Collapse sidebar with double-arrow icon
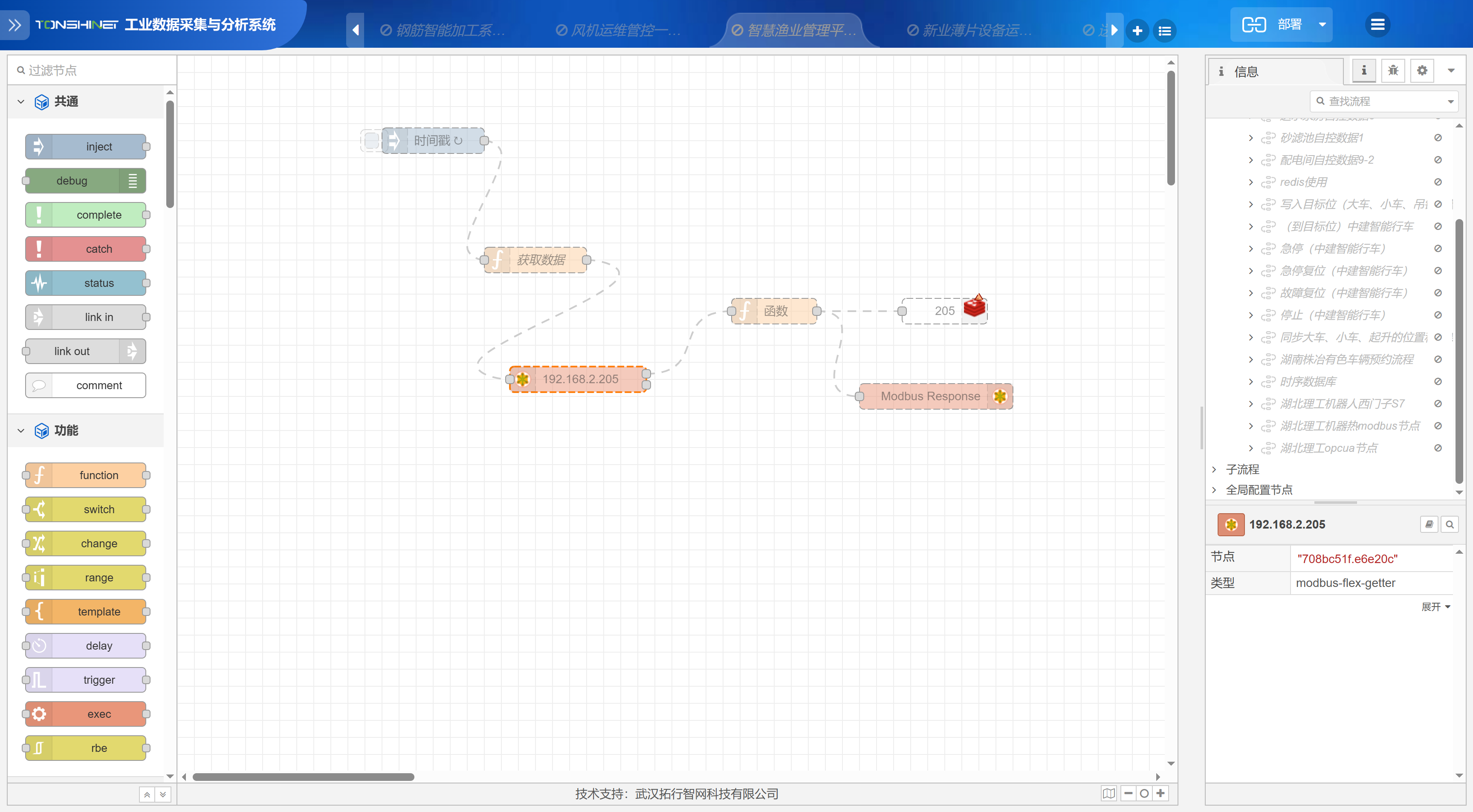 [x=15, y=25]
